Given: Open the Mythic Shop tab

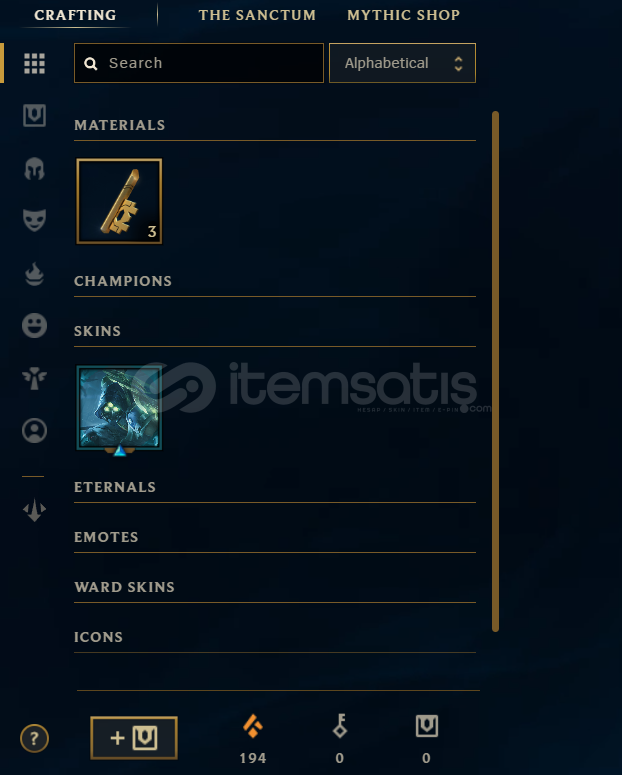Looking at the screenshot, I should [x=403, y=15].
